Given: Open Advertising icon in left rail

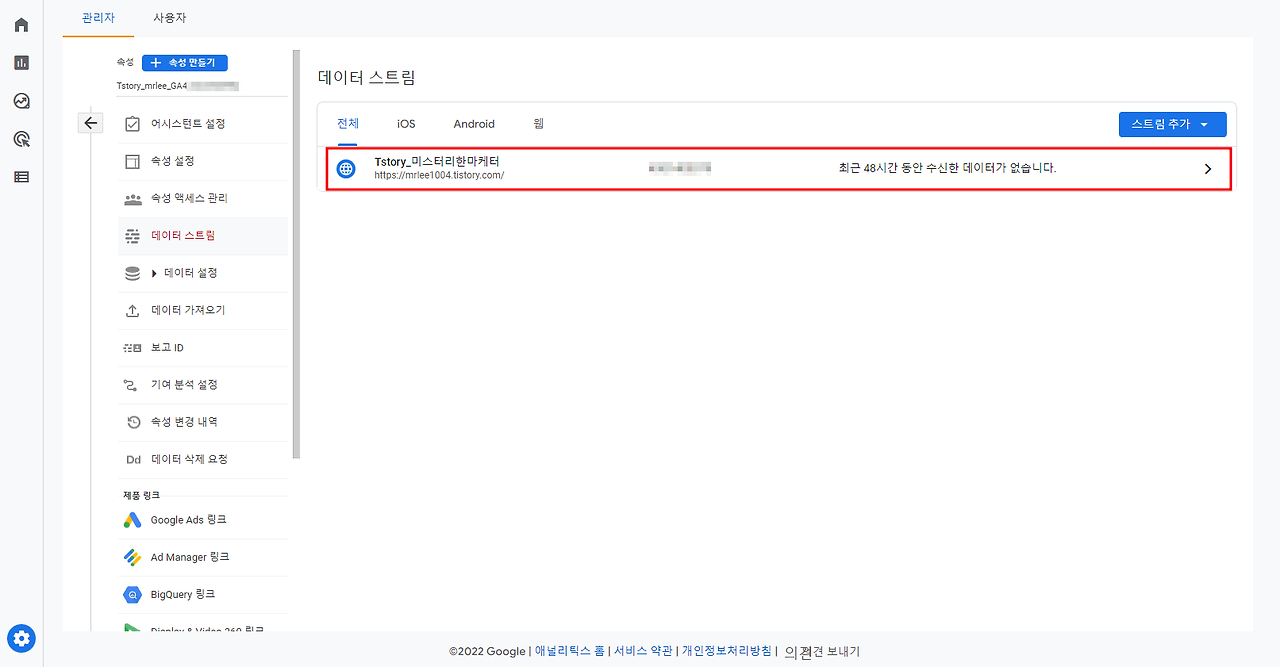Looking at the screenshot, I should (21, 139).
